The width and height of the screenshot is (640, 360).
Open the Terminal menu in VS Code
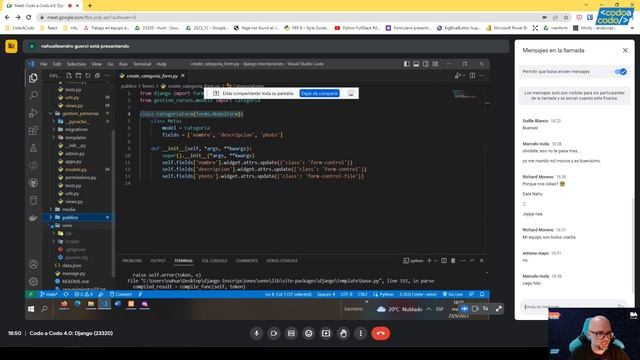coord(142,64)
